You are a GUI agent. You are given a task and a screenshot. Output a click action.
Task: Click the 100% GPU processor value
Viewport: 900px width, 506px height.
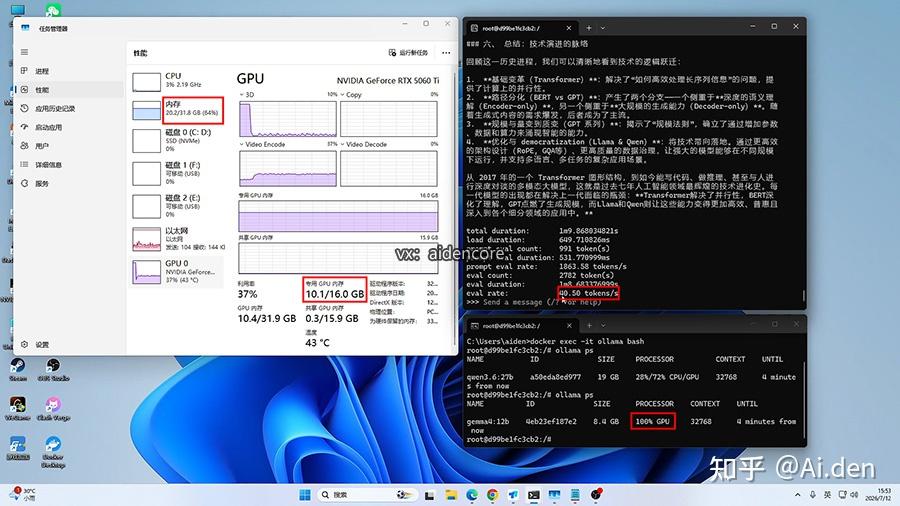pyautogui.click(x=653, y=422)
